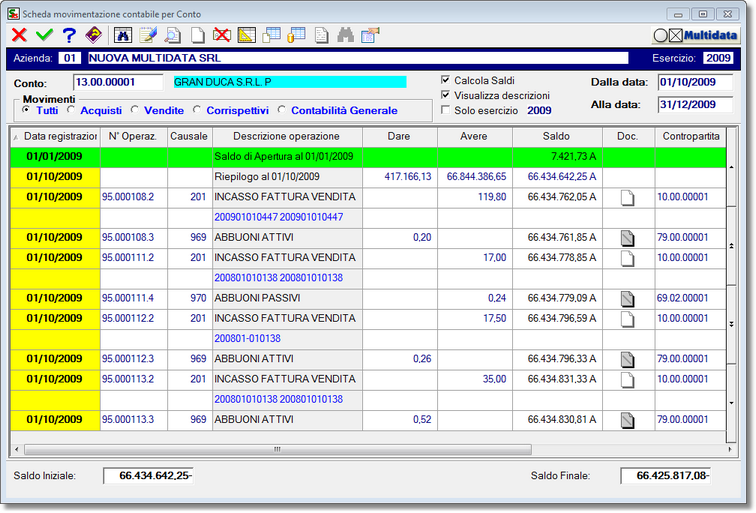
Task: Click the ABBUONI PASSIVI description cell
Action: (287, 298)
